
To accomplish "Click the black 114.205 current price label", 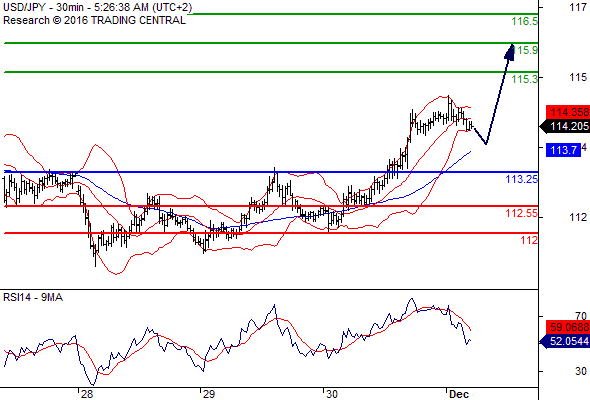I will (x=565, y=126).
